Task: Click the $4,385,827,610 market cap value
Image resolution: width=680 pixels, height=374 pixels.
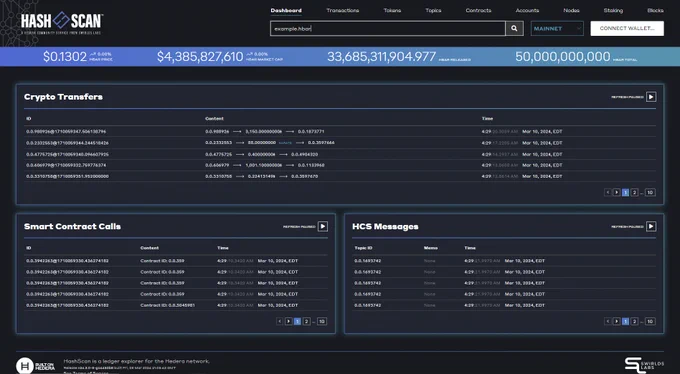Action: pyautogui.click(x=200, y=57)
